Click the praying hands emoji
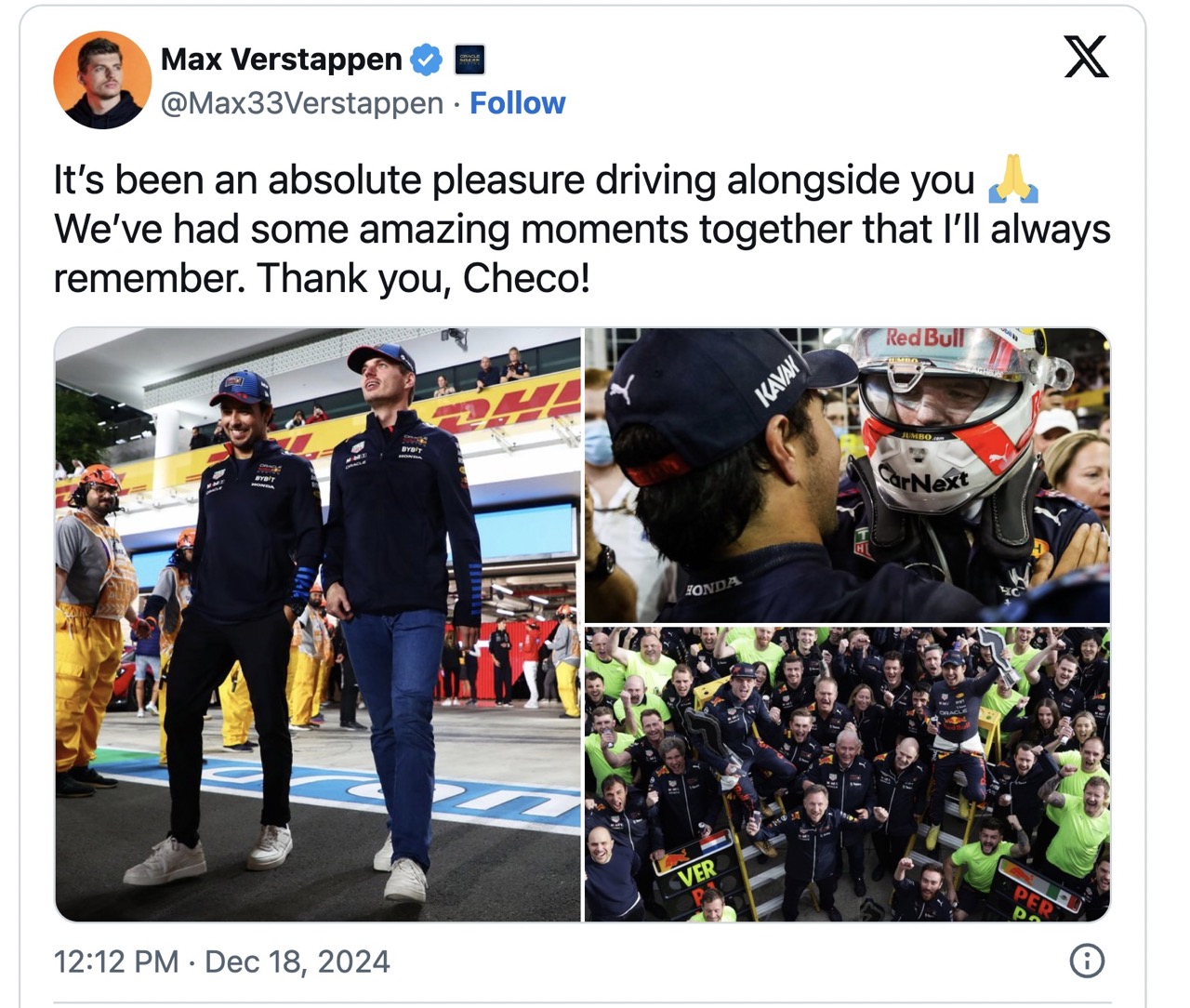 1012,179
